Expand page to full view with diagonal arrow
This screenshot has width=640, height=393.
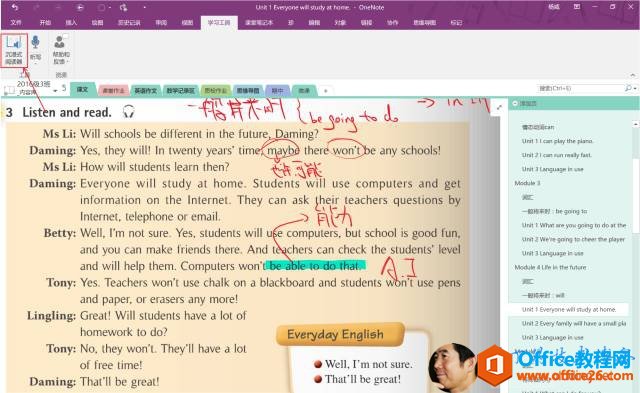tap(499, 107)
